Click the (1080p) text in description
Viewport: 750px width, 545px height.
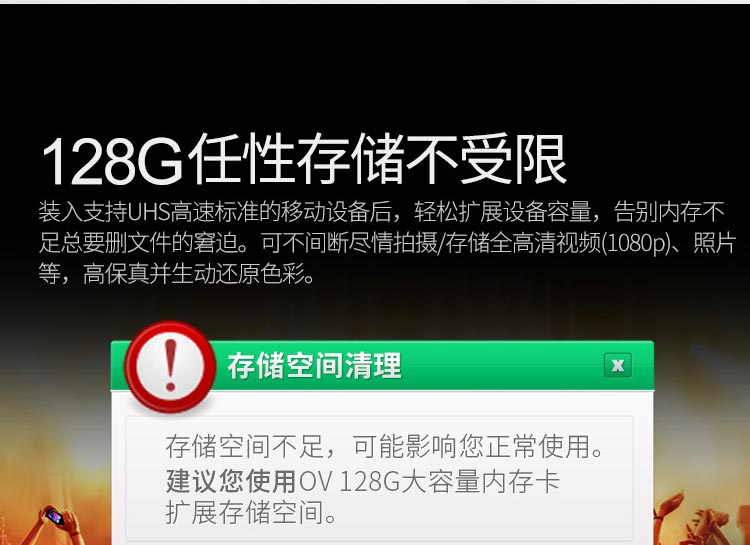(636, 244)
